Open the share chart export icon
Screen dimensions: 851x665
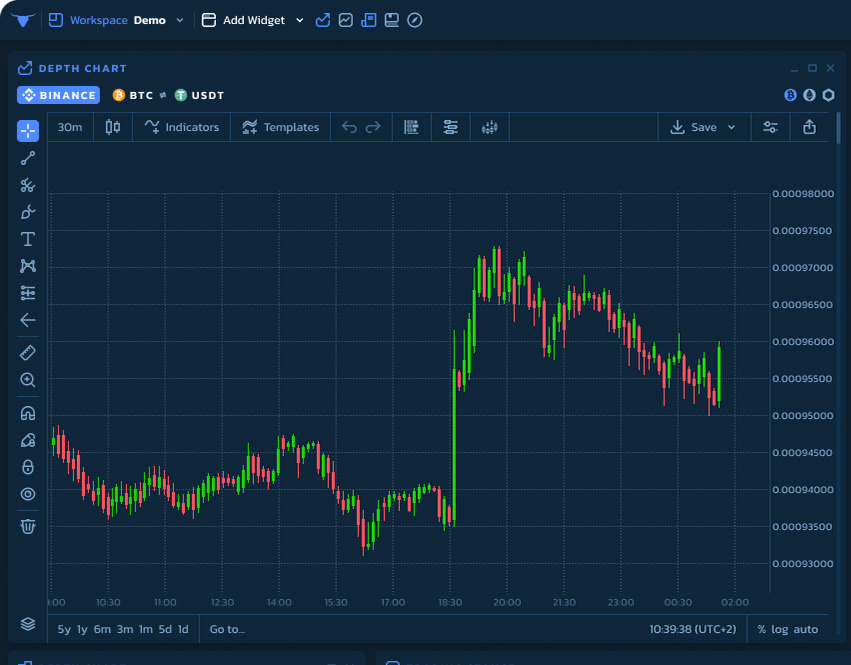coord(809,127)
